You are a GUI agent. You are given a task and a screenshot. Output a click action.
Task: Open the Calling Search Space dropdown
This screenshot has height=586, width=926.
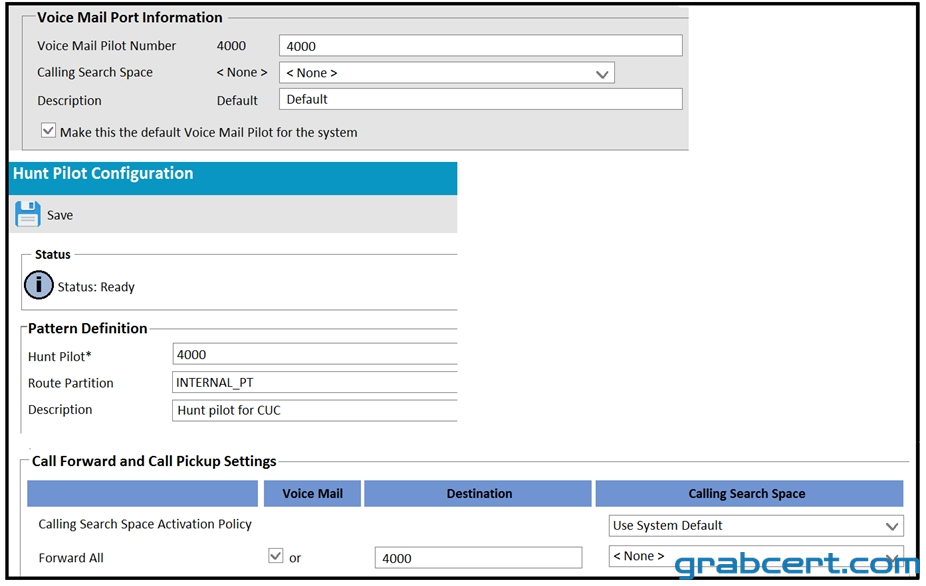[x=446, y=73]
